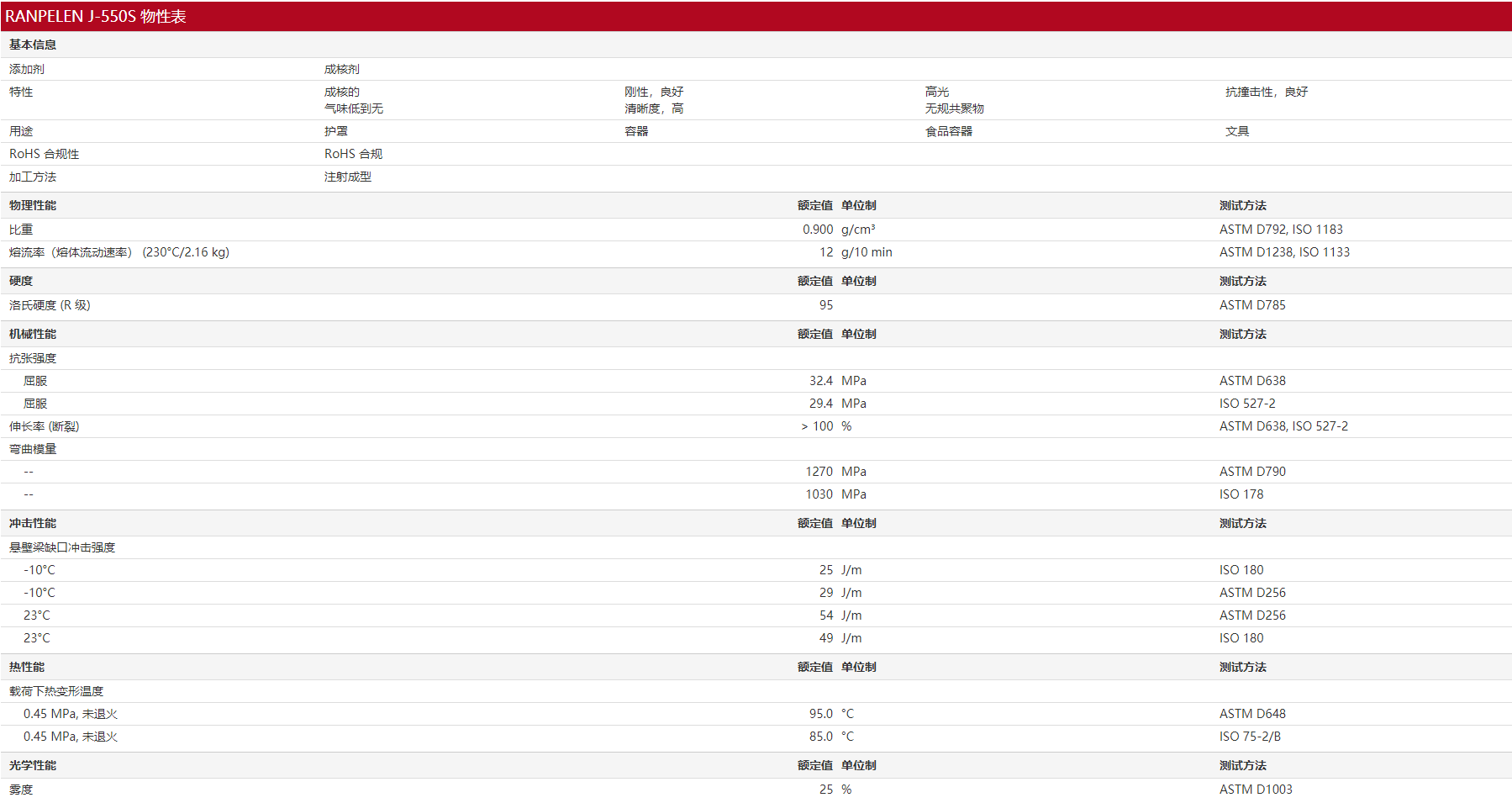The image size is (1512, 803).
Task: Select the '清晰度，高' feature text
Action: [x=654, y=108]
